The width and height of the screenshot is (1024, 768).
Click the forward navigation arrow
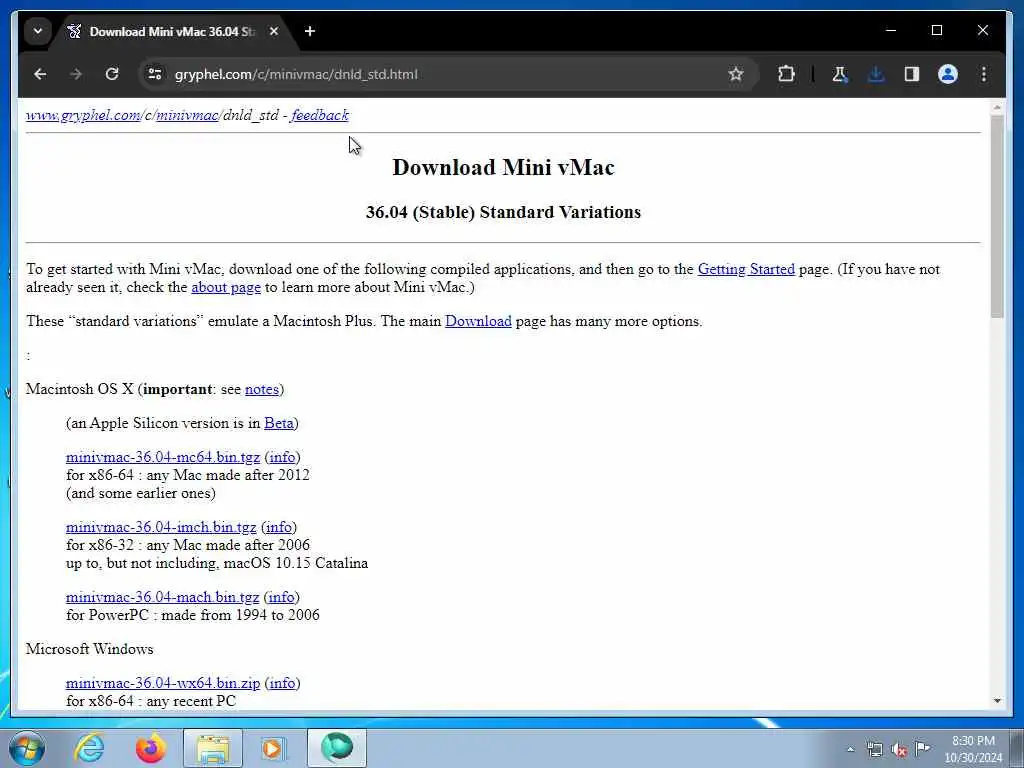coord(76,74)
